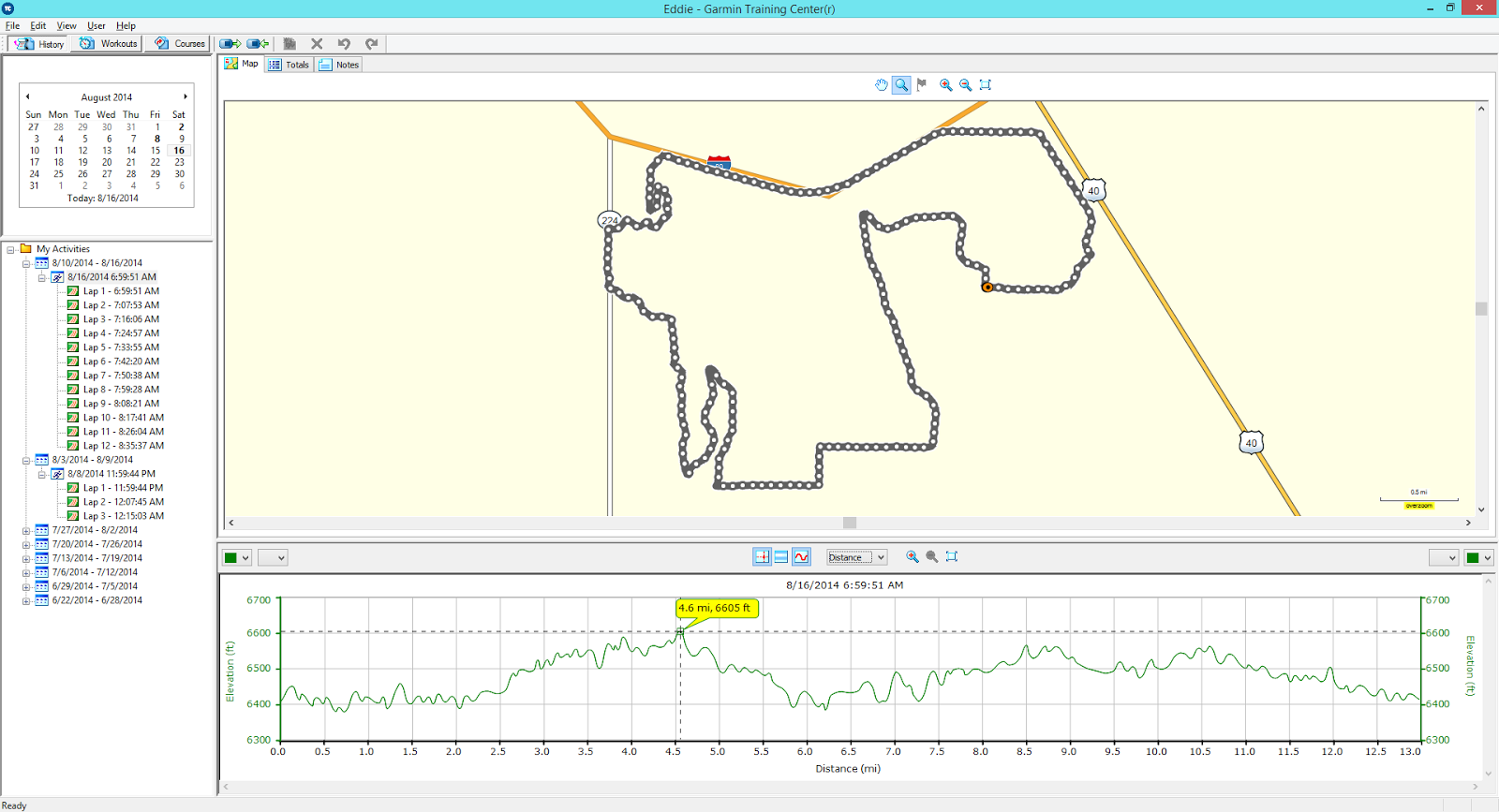1499x812 pixels.
Task: Open the empty dropdown beside the right green swatch
Action: click(x=1444, y=557)
